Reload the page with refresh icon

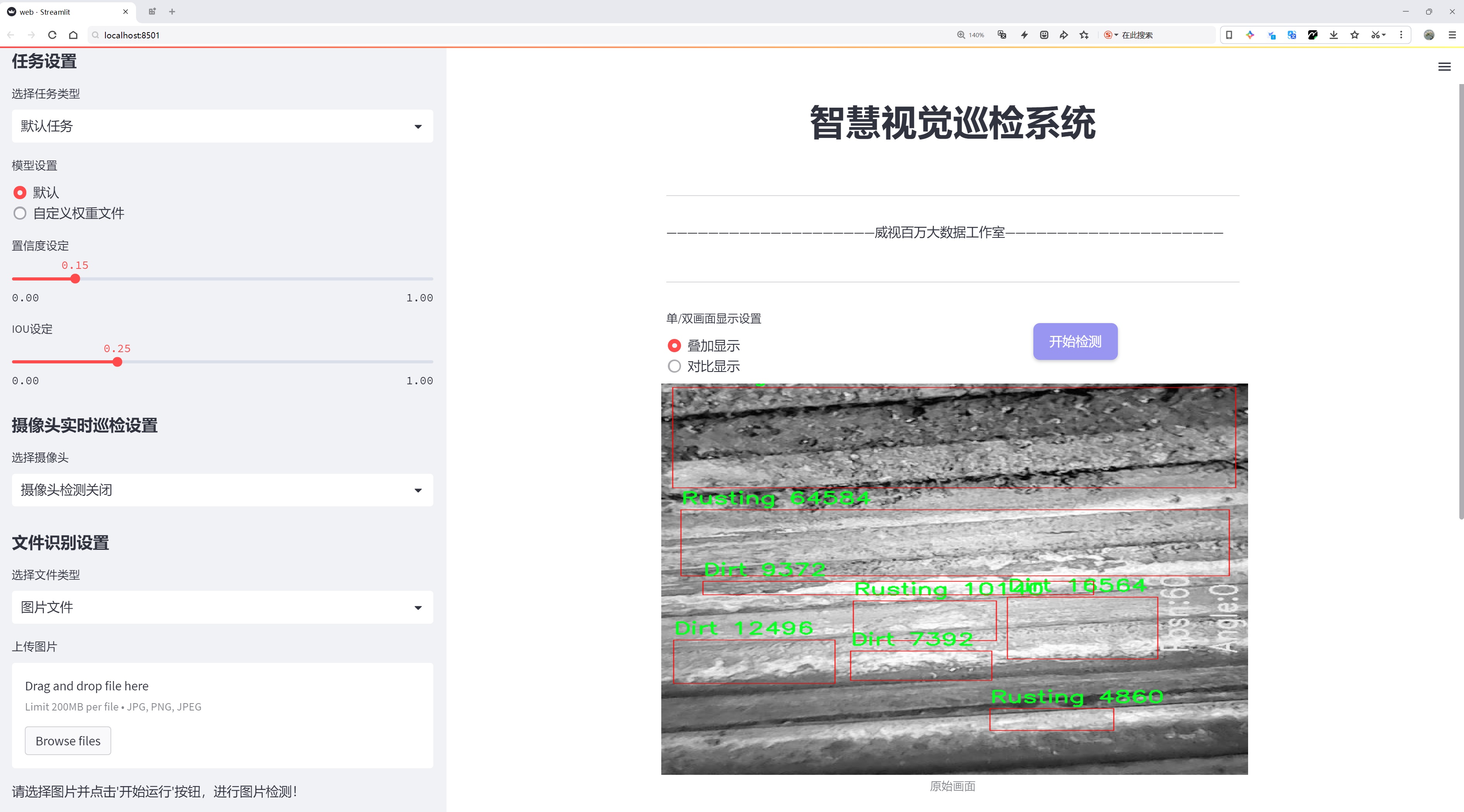click(x=52, y=34)
